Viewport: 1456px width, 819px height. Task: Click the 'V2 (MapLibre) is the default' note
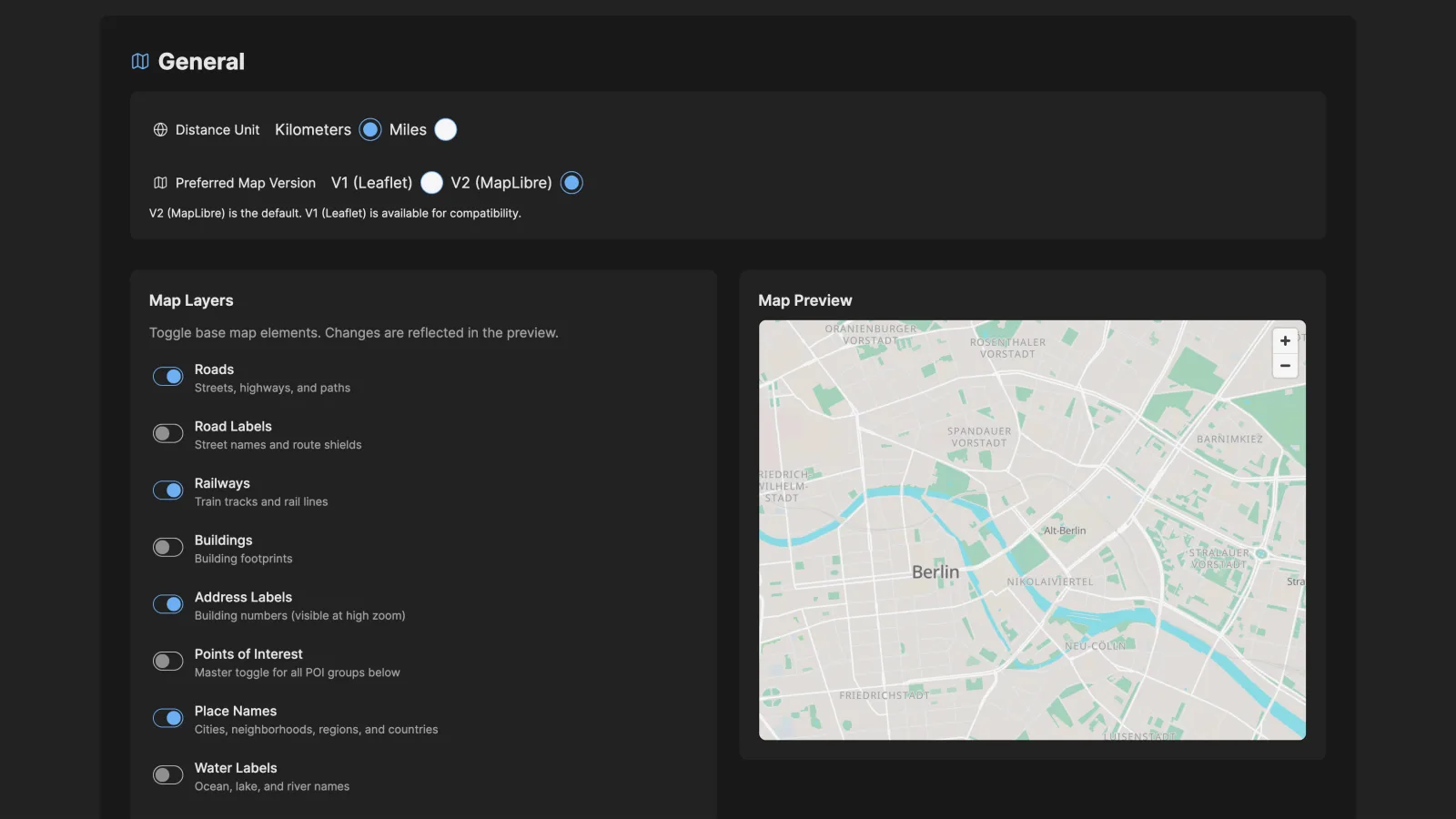335,213
